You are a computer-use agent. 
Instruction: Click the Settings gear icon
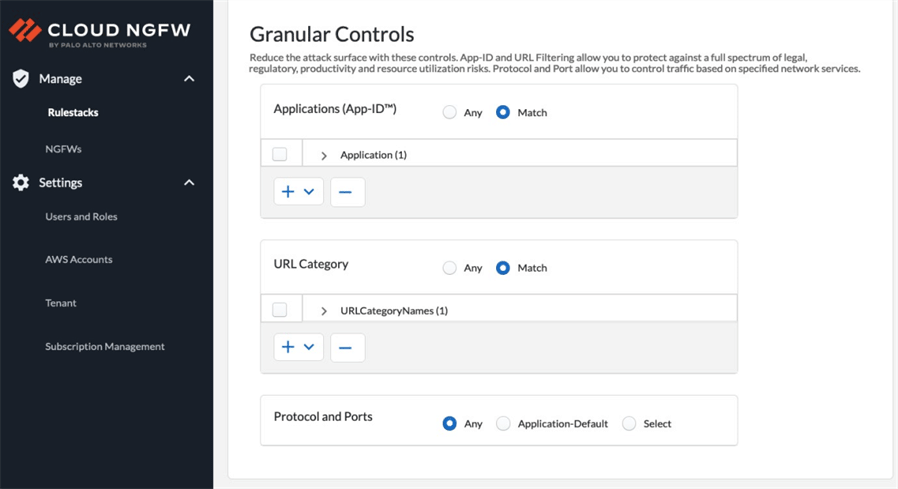[21, 183]
